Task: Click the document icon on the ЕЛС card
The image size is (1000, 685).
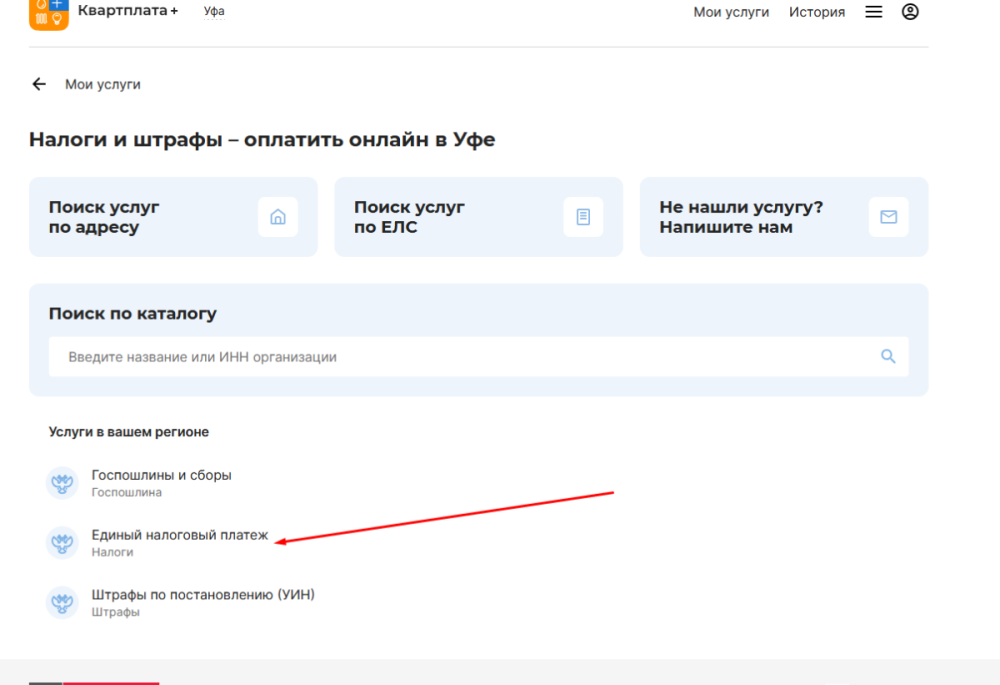Action: (x=583, y=217)
